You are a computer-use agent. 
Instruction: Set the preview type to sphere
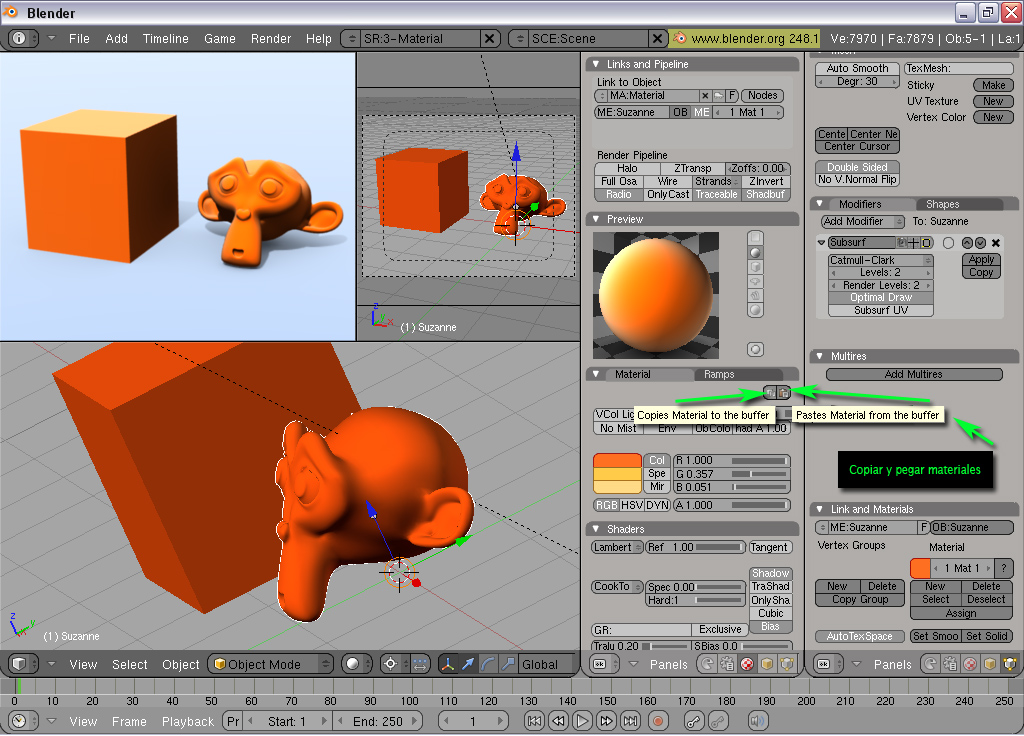coord(755,252)
